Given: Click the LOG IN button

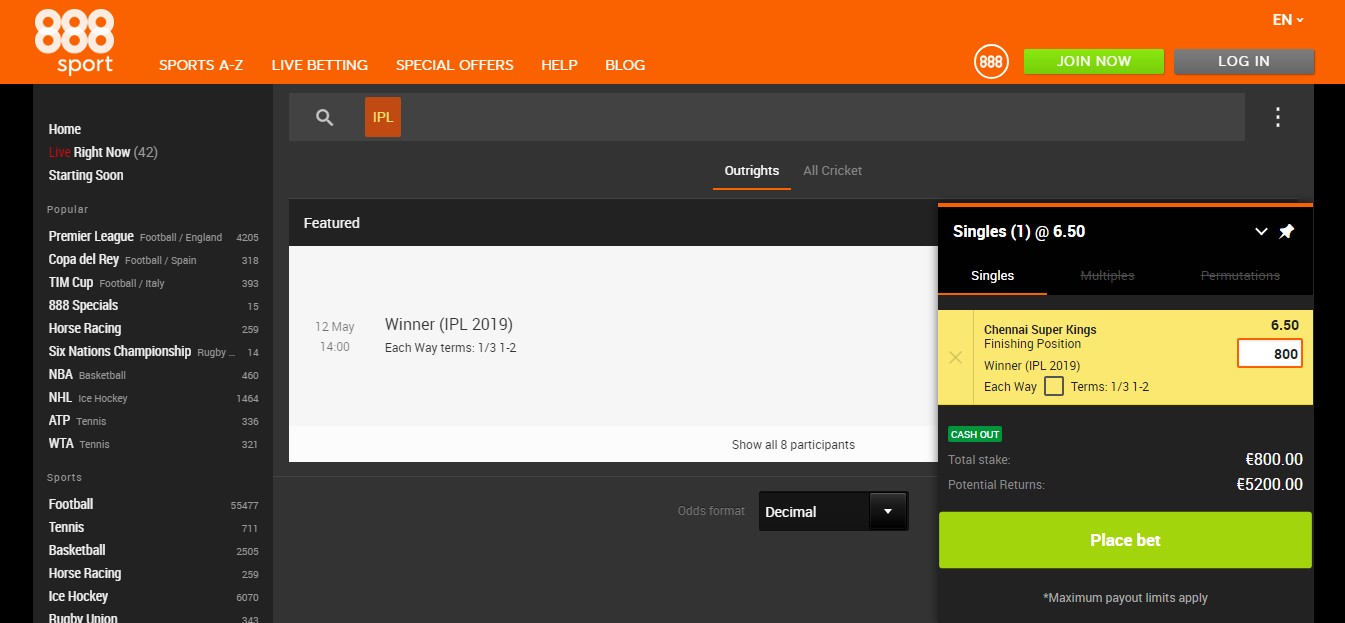Looking at the screenshot, I should click(x=1244, y=61).
